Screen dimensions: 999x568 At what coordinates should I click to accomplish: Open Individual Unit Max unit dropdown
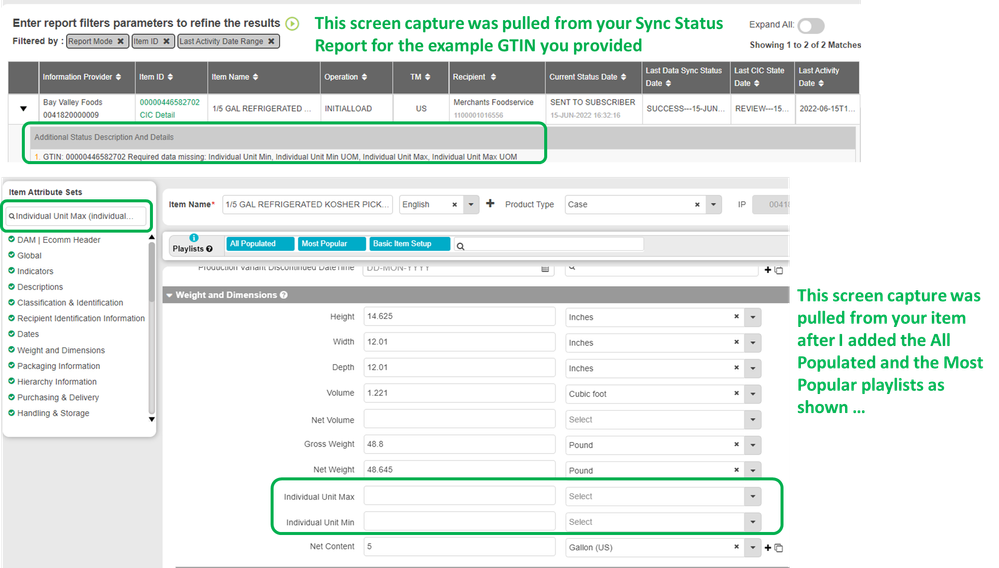752,496
